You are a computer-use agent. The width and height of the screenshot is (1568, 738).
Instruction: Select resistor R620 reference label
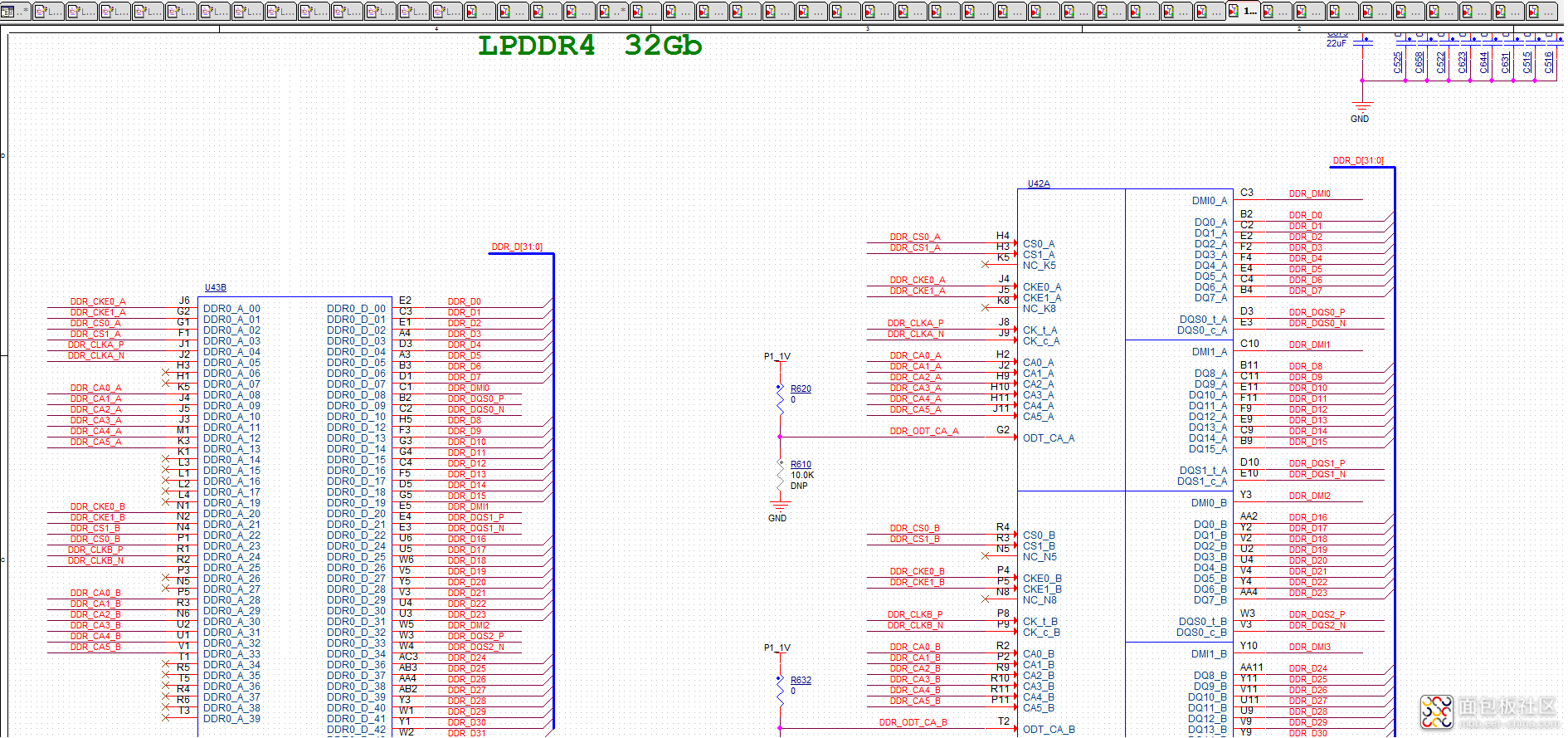pos(801,389)
